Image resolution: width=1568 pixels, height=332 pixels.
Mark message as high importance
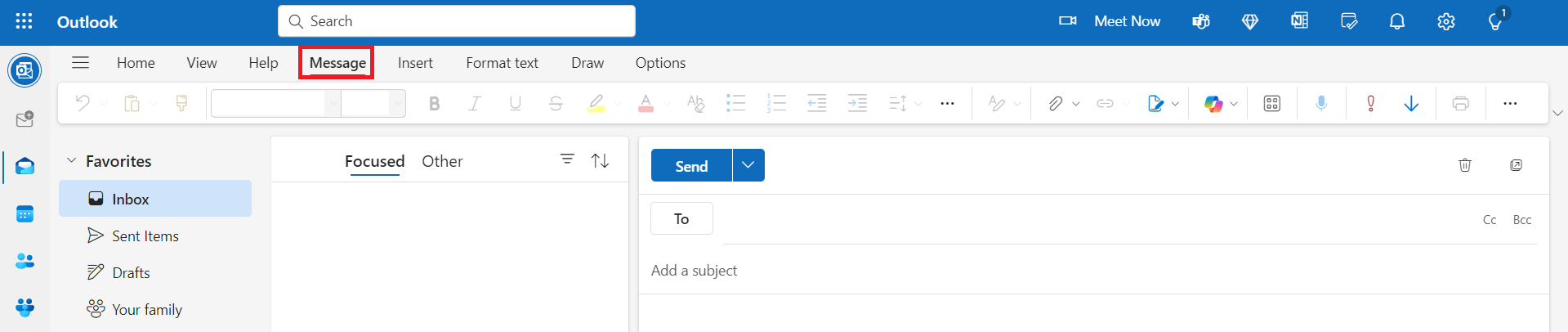(x=1370, y=103)
